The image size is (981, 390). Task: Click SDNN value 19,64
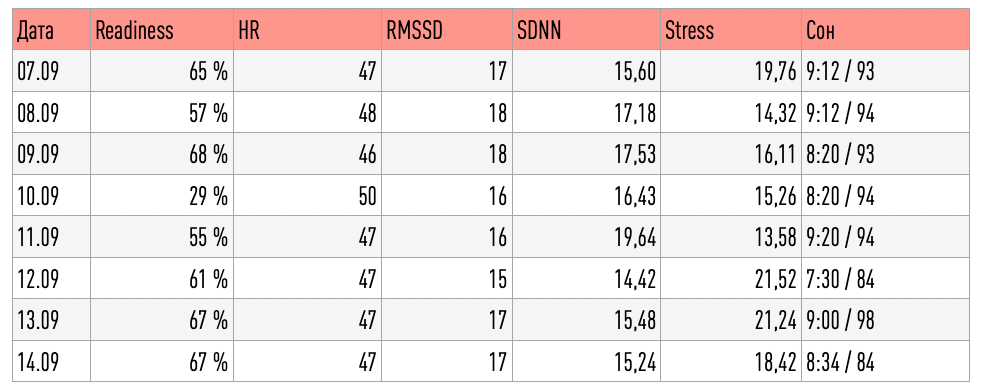(x=586, y=237)
